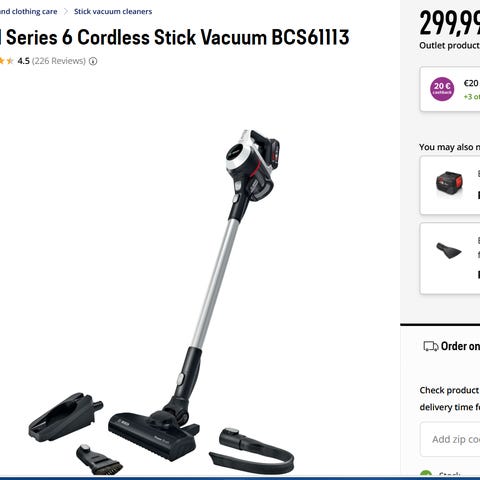480x480 pixels.
Task: Click the 299,99 price text
Action: click(x=450, y=23)
